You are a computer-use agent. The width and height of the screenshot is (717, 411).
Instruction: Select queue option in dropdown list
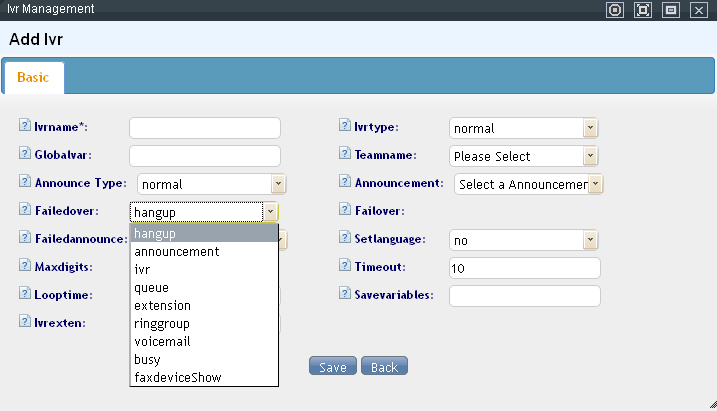(151, 287)
